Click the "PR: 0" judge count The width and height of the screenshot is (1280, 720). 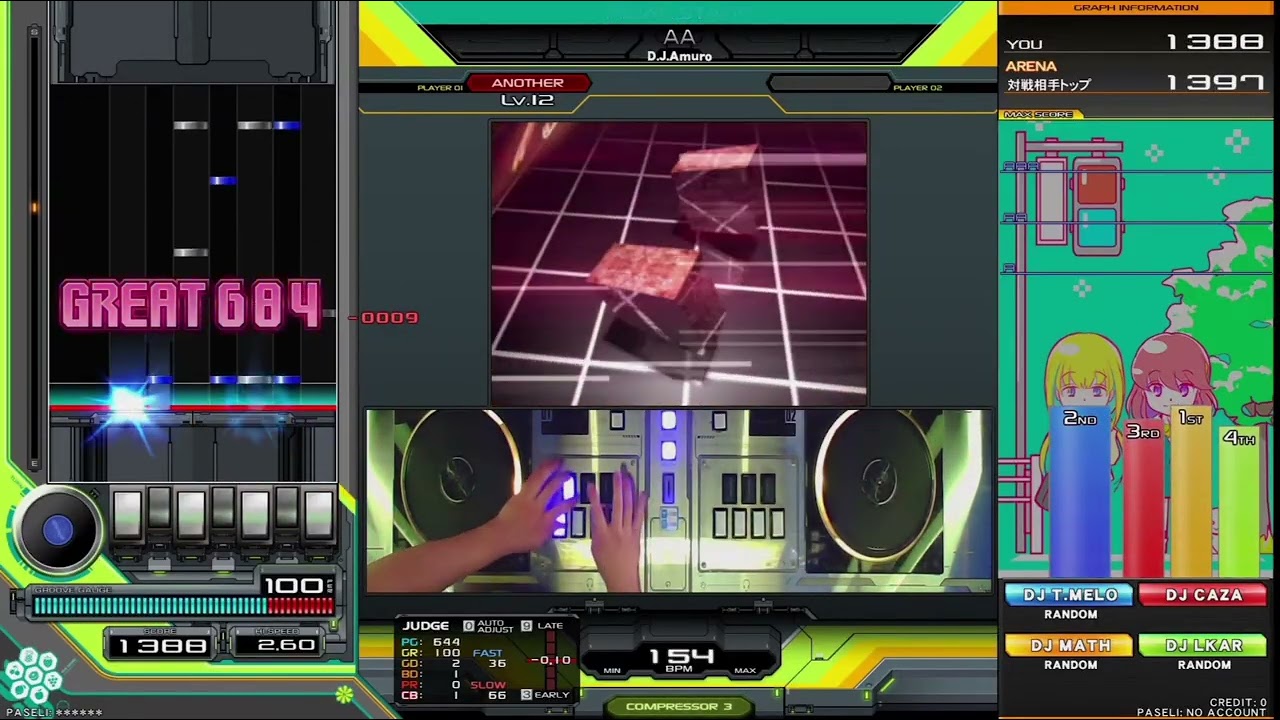tap(431, 685)
